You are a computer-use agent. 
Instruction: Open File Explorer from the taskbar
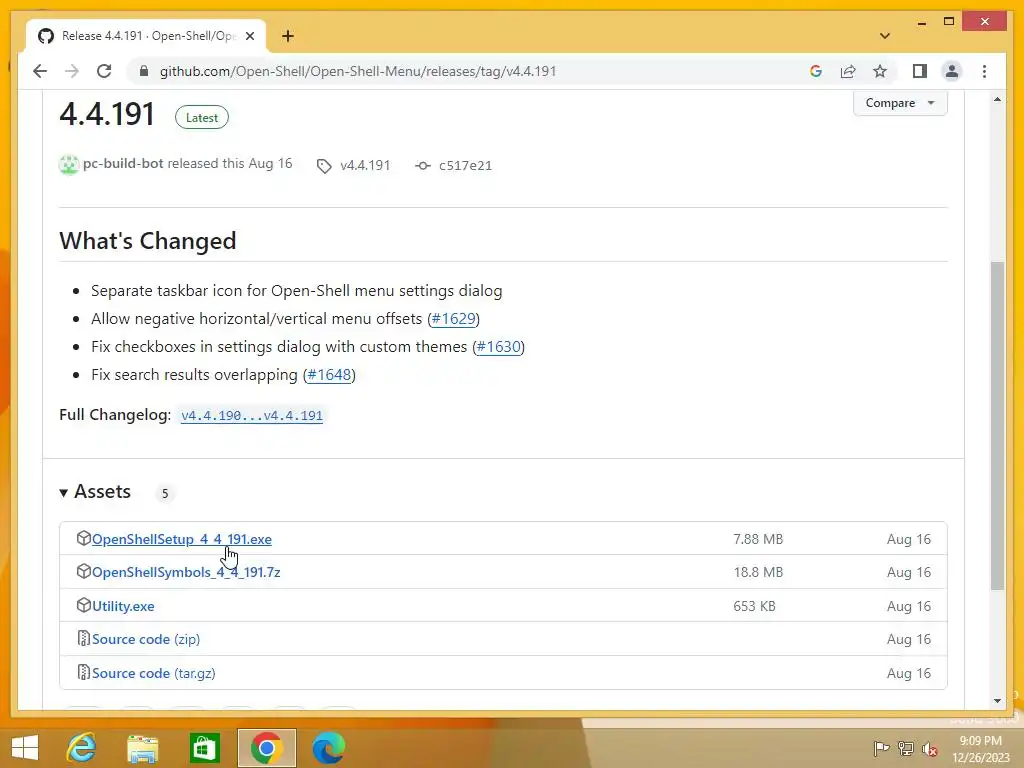142,748
